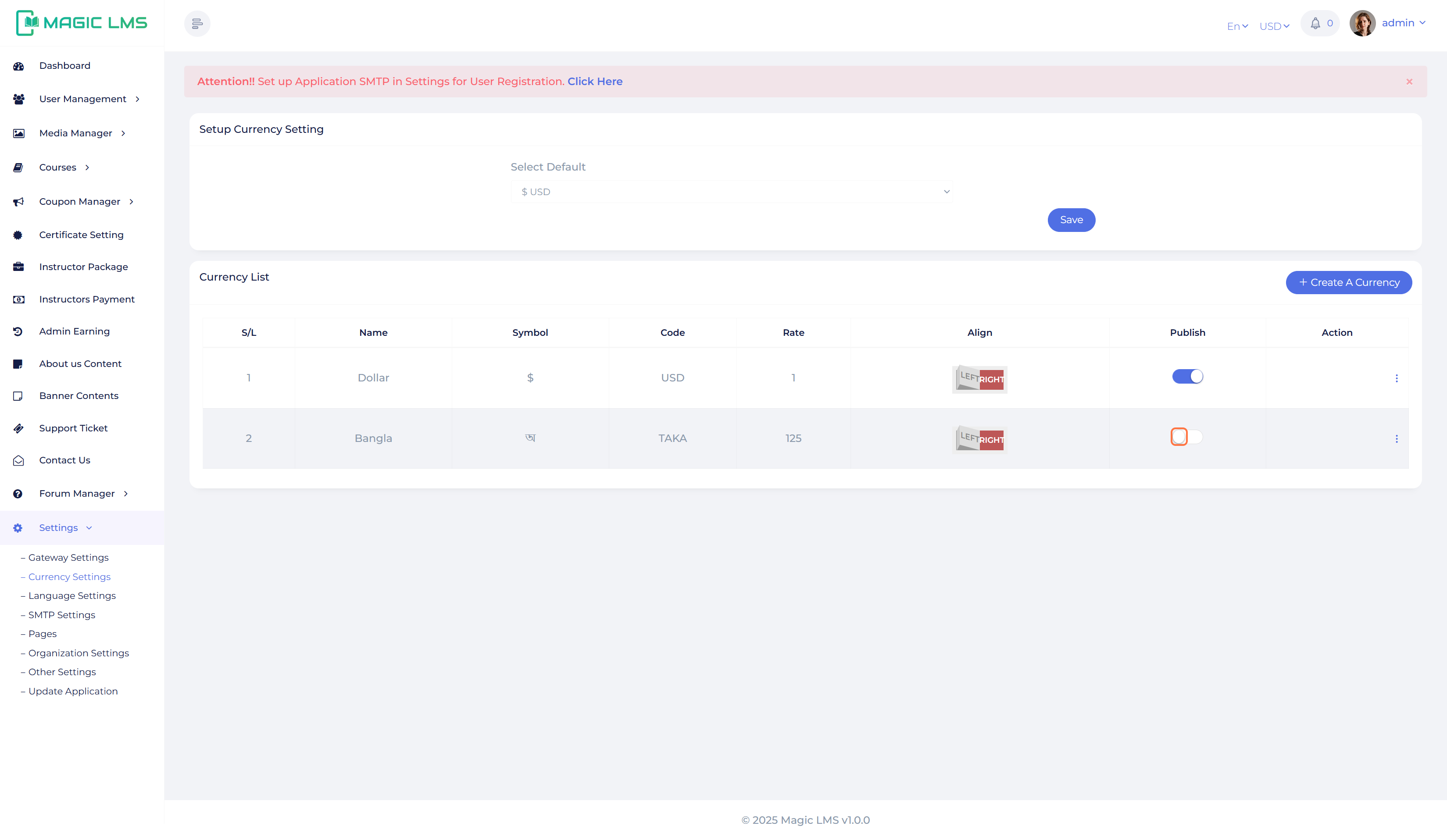Open action menu for Bangla row
The height and width of the screenshot is (840, 1447).
click(1397, 439)
